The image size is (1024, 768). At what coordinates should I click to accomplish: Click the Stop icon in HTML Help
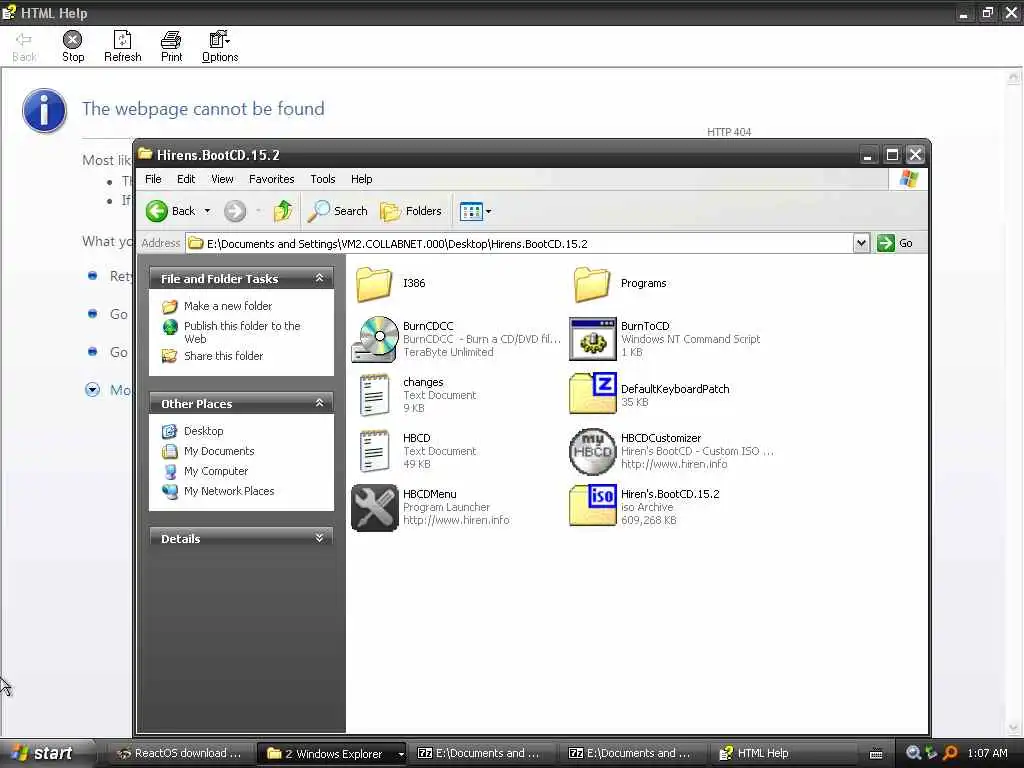[72, 40]
